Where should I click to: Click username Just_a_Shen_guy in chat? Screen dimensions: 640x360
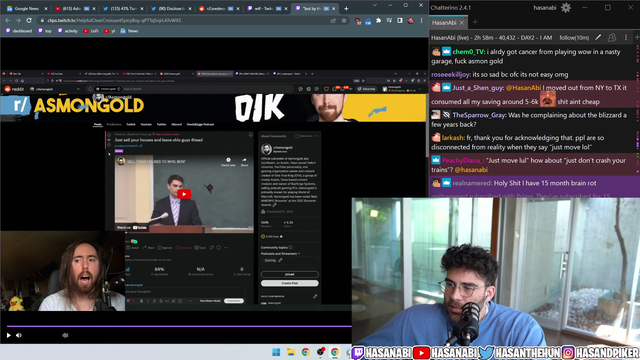(478, 88)
